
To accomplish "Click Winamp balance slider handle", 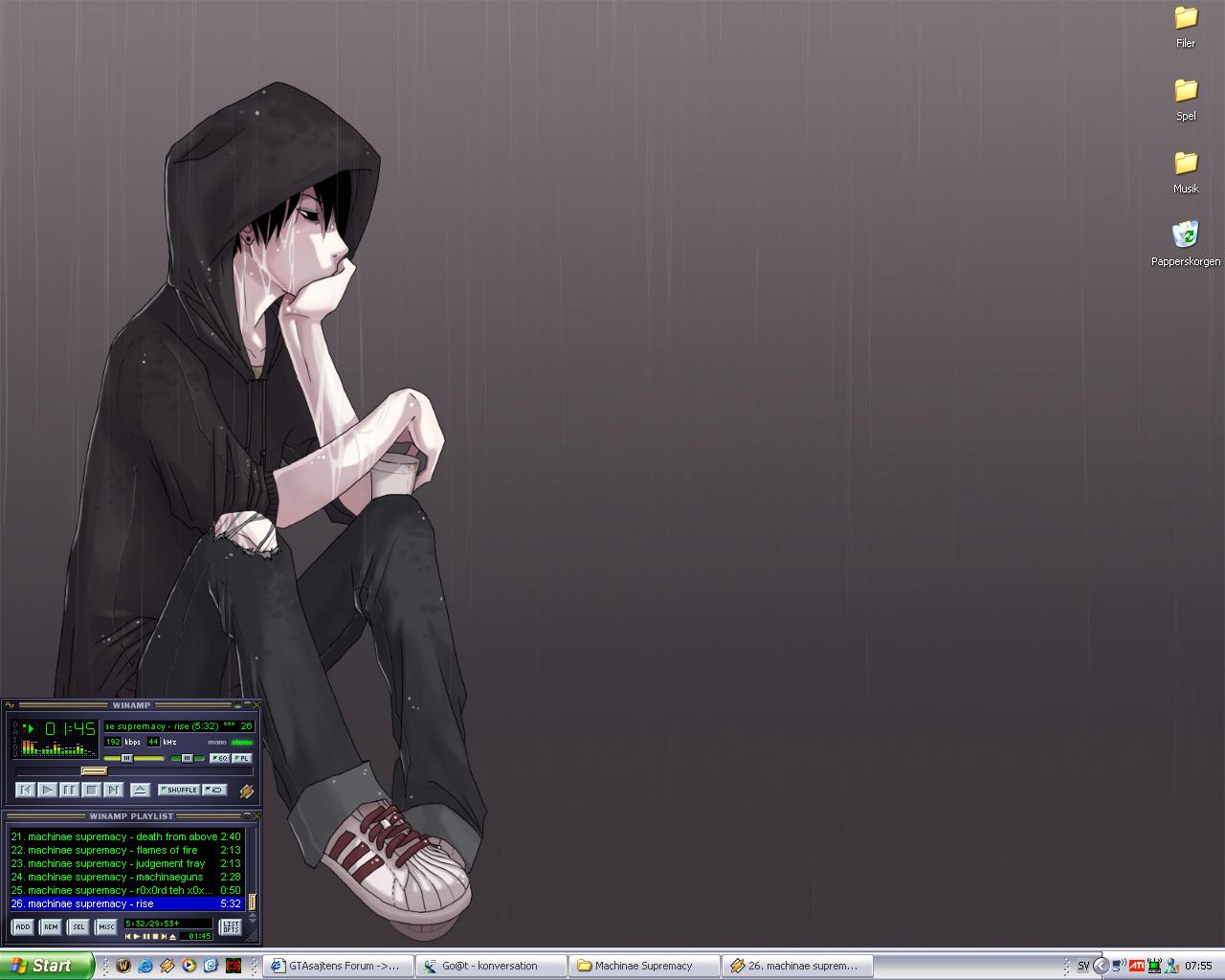I will [x=187, y=758].
